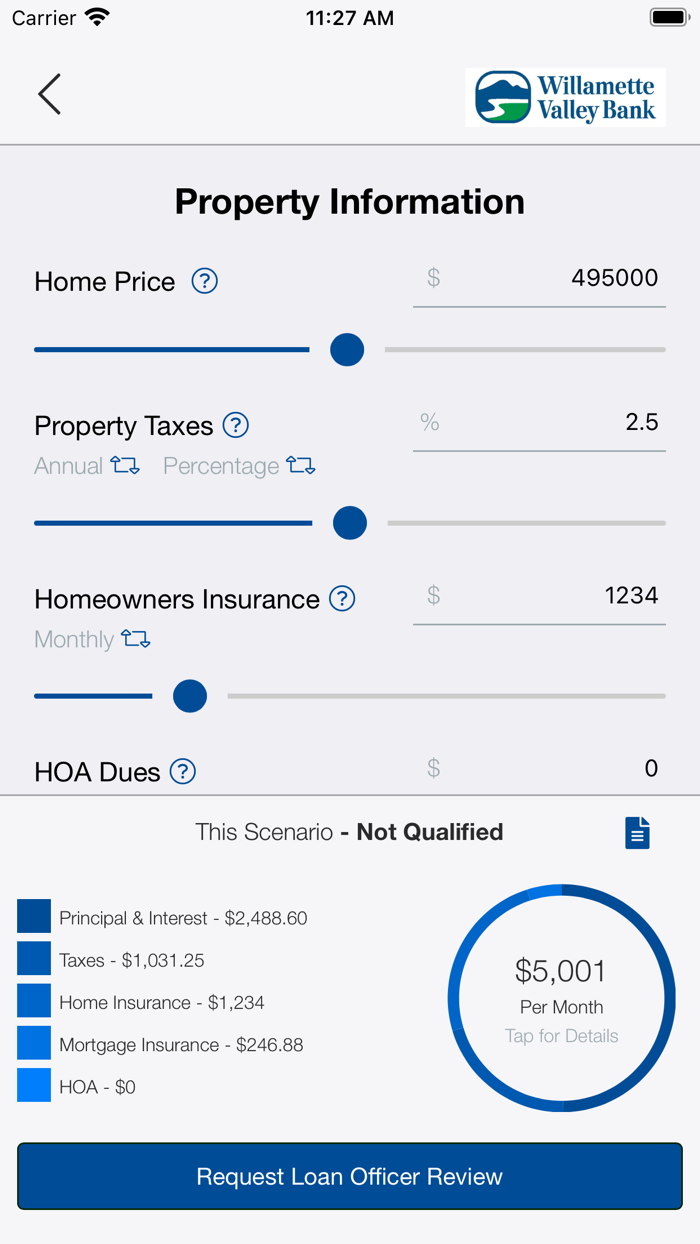Image resolution: width=700 pixels, height=1244 pixels.
Task: Tap the Home Price slider handle
Action: tap(347, 350)
